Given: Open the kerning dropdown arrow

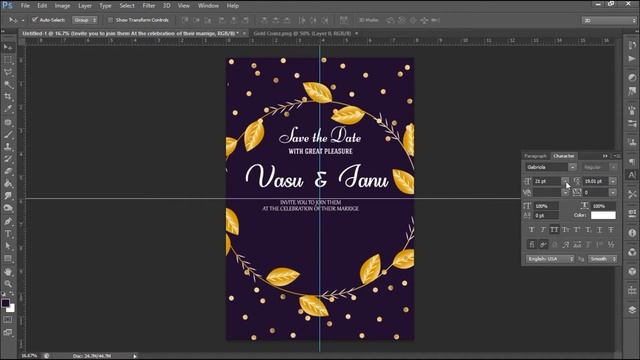Looking at the screenshot, I should point(565,192).
